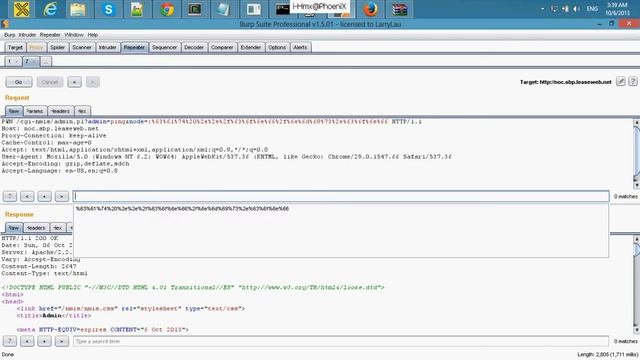Viewport: 640px width, 360px height.
Task: Add a new Repeater tab with ...
Action: coord(46,62)
